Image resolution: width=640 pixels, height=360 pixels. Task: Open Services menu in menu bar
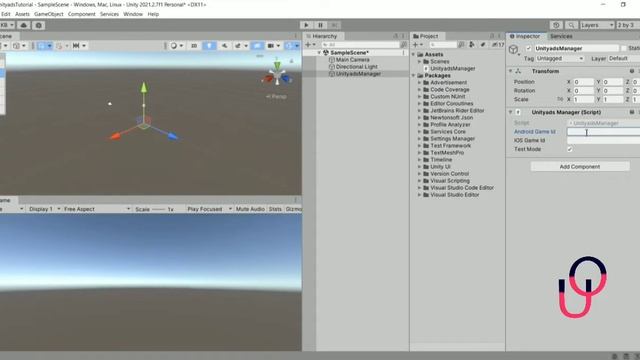click(x=109, y=14)
